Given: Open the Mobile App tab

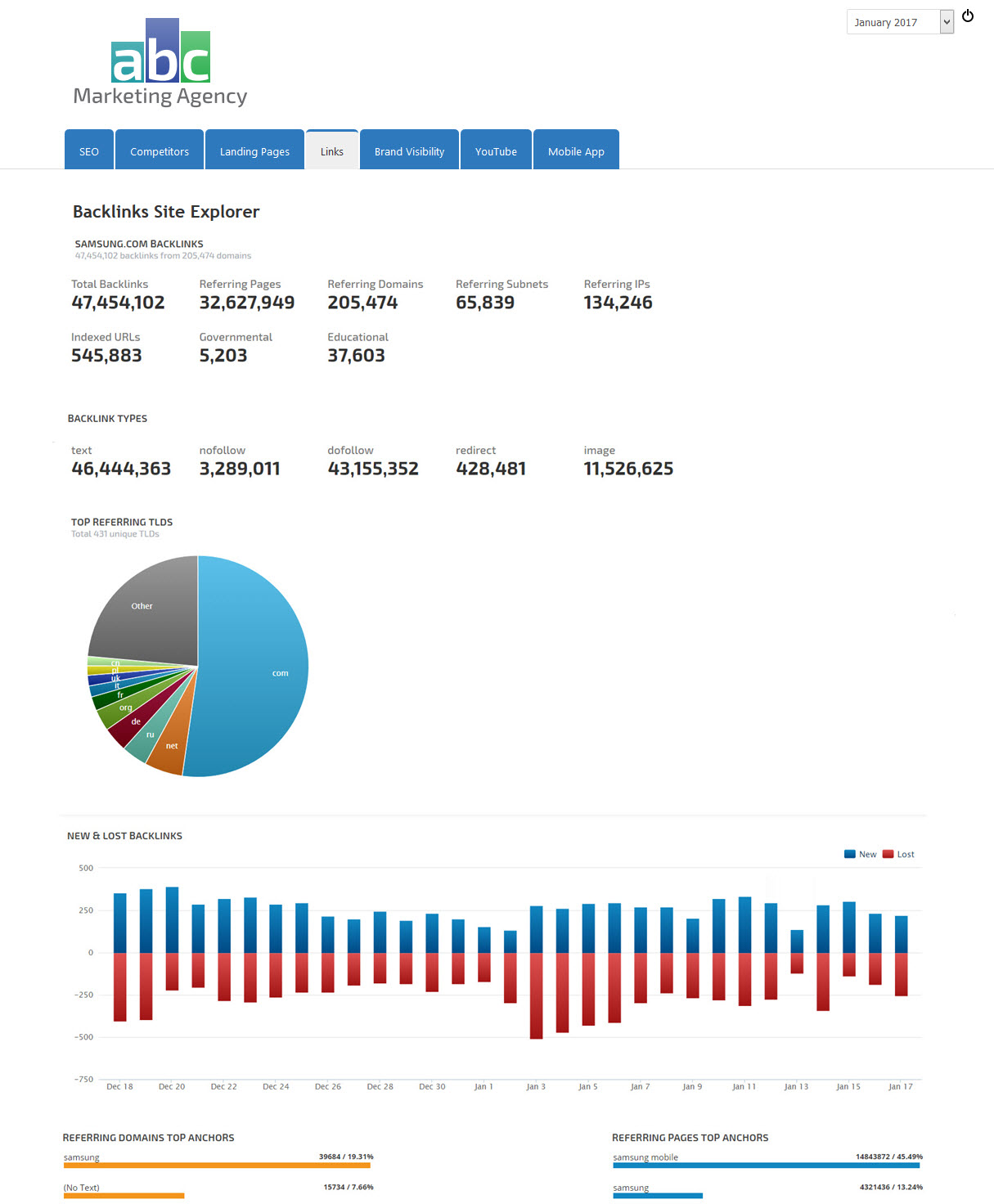Looking at the screenshot, I should (576, 151).
